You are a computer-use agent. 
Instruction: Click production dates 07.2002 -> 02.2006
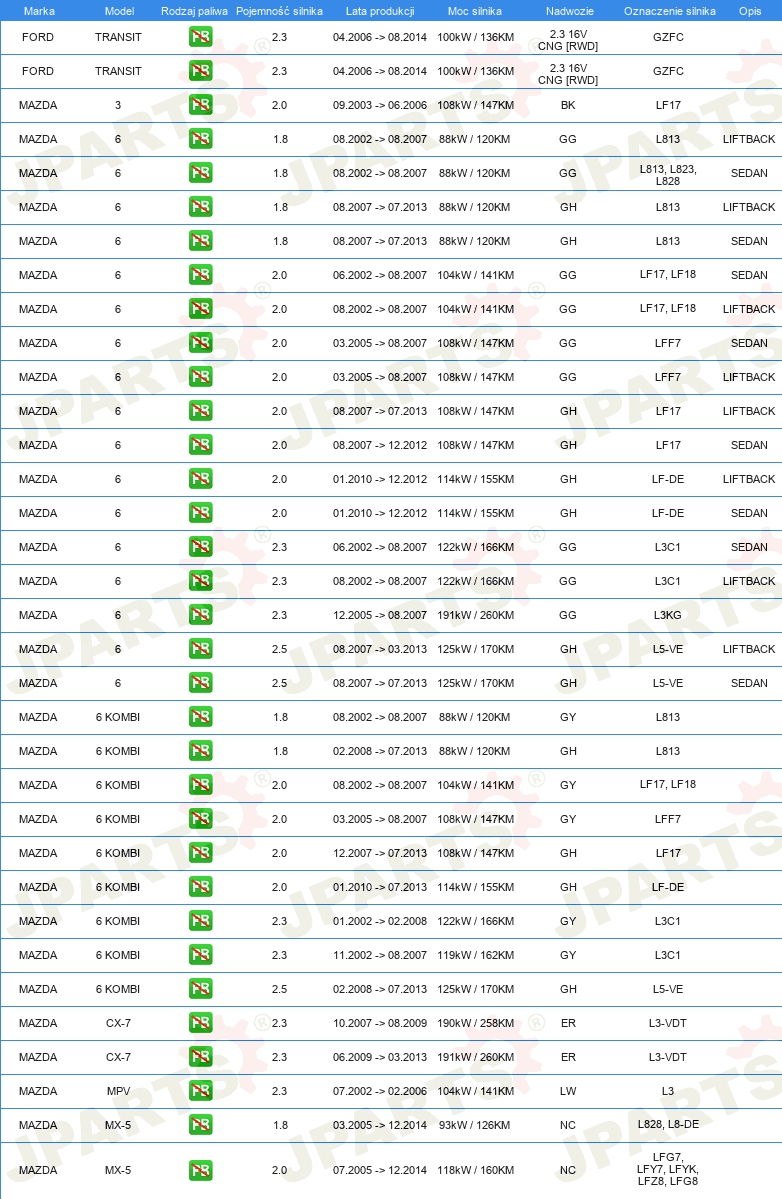tap(380, 1090)
